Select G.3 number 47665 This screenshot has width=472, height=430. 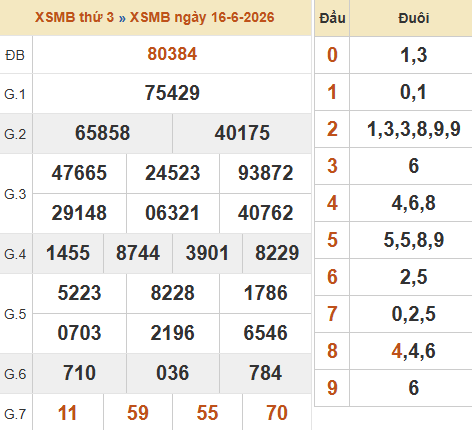[79, 173]
